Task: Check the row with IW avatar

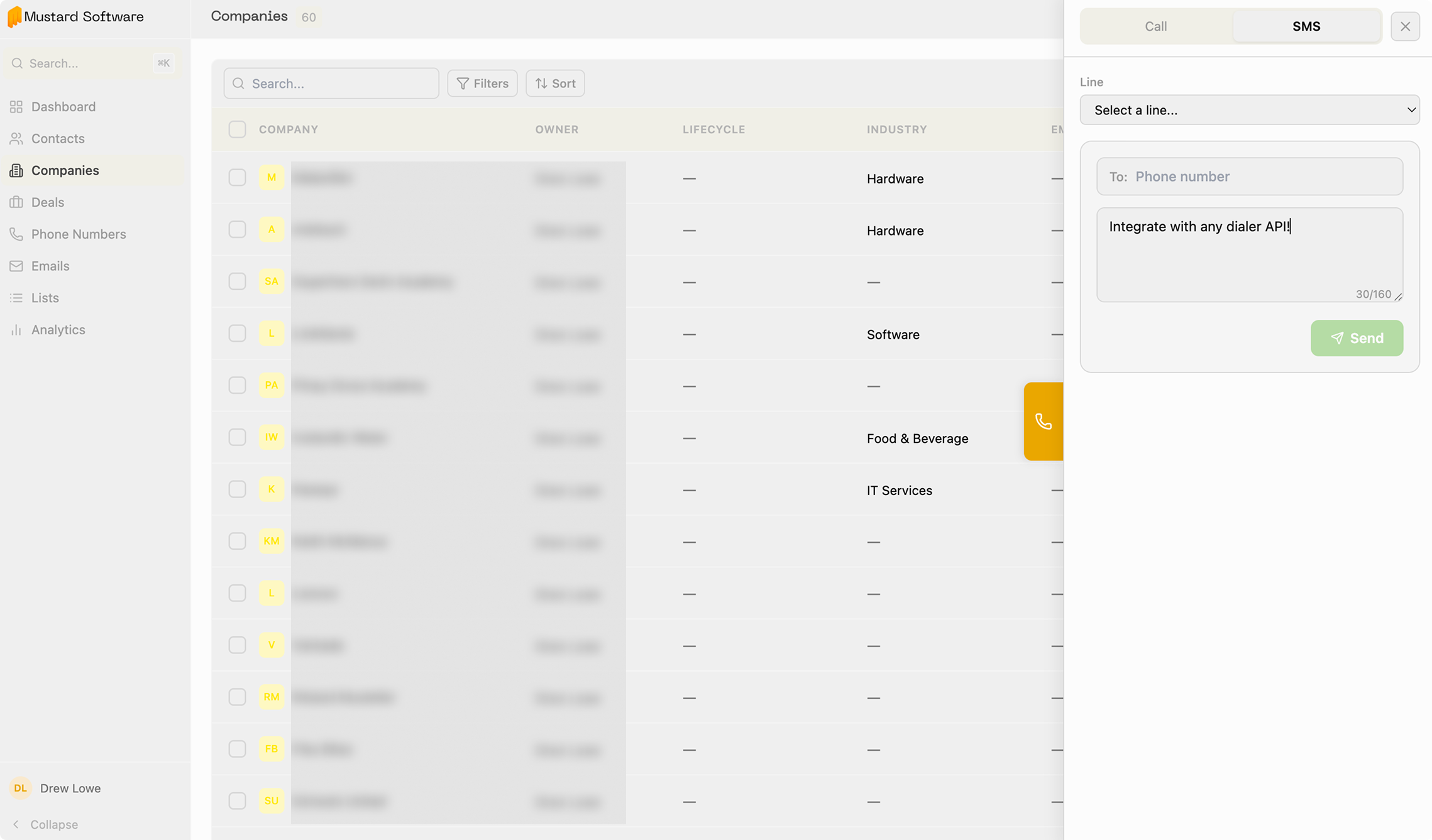Action: (x=237, y=437)
